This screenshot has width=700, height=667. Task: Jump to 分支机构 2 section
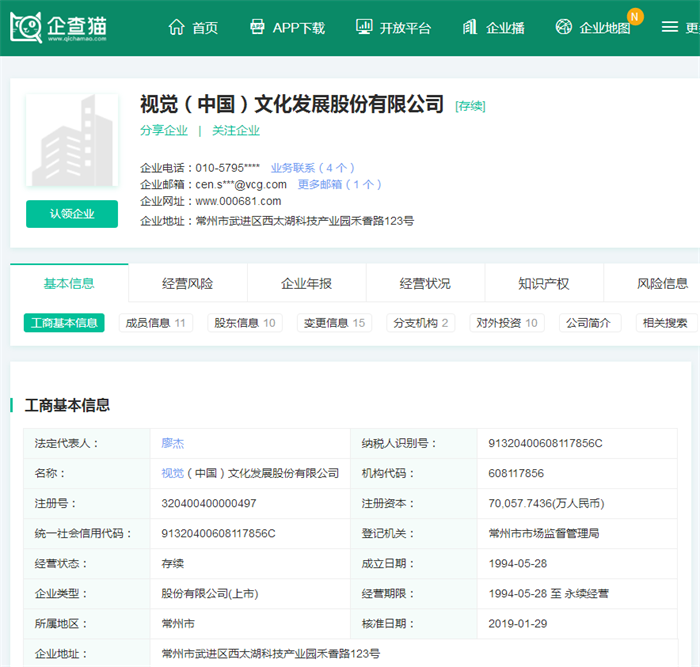click(x=421, y=323)
